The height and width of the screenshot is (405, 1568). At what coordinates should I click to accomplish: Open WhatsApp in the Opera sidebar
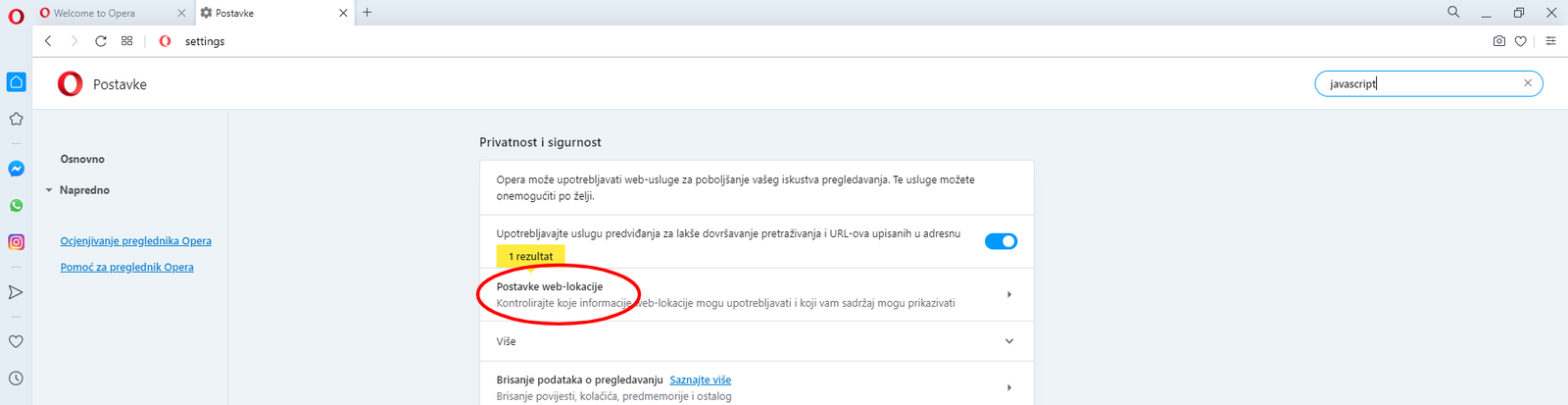coord(16,206)
